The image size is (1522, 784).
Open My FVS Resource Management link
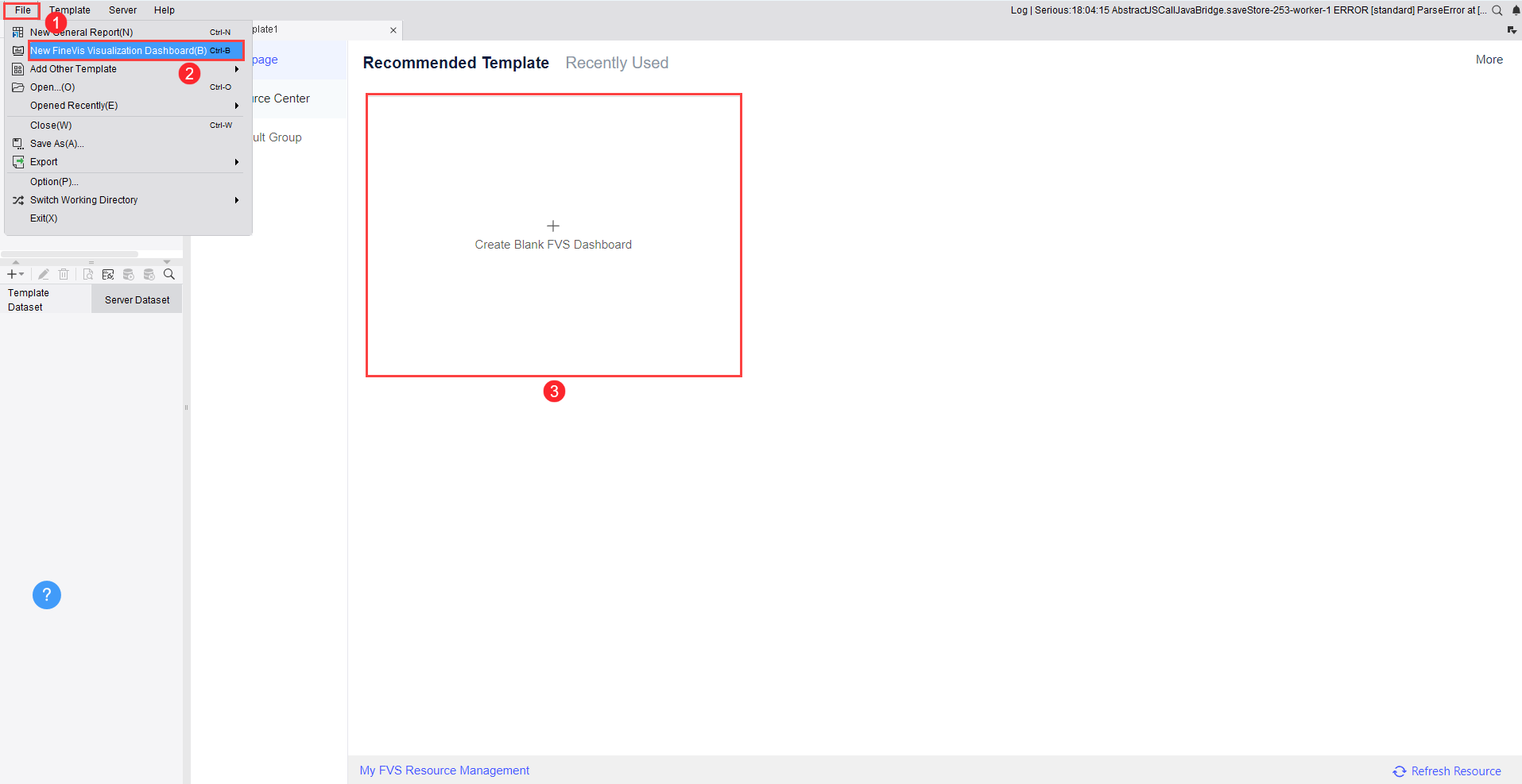(443, 770)
